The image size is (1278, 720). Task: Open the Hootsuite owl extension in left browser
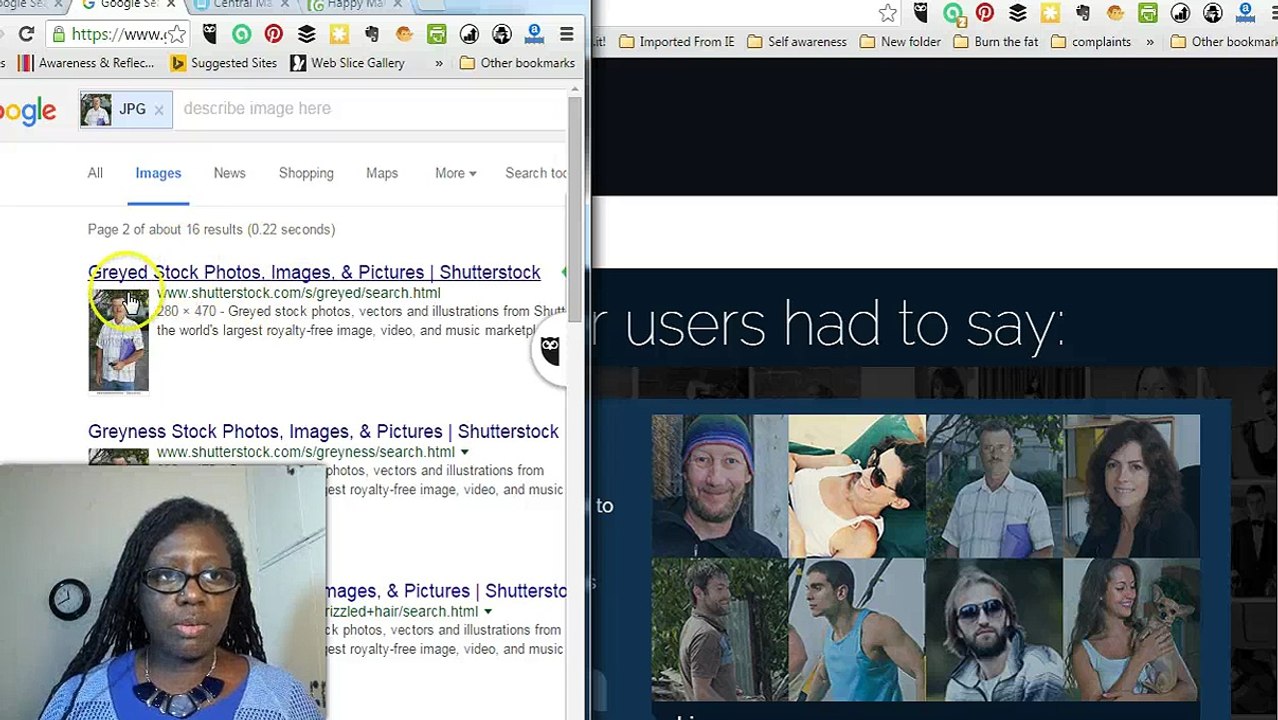coord(209,34)
